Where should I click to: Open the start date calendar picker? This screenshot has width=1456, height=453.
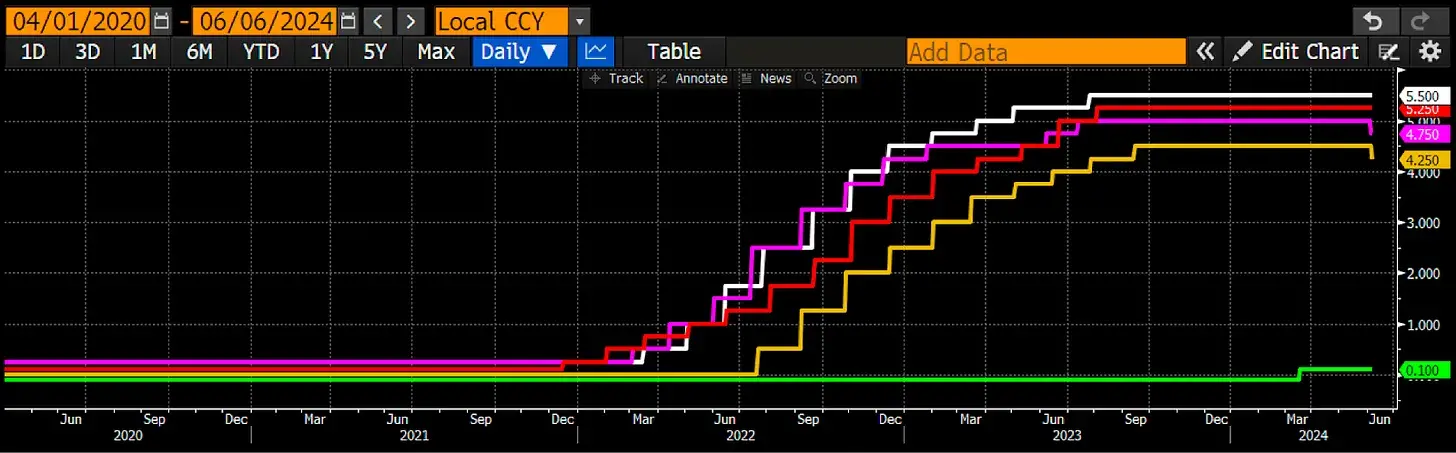coord(162,20)
